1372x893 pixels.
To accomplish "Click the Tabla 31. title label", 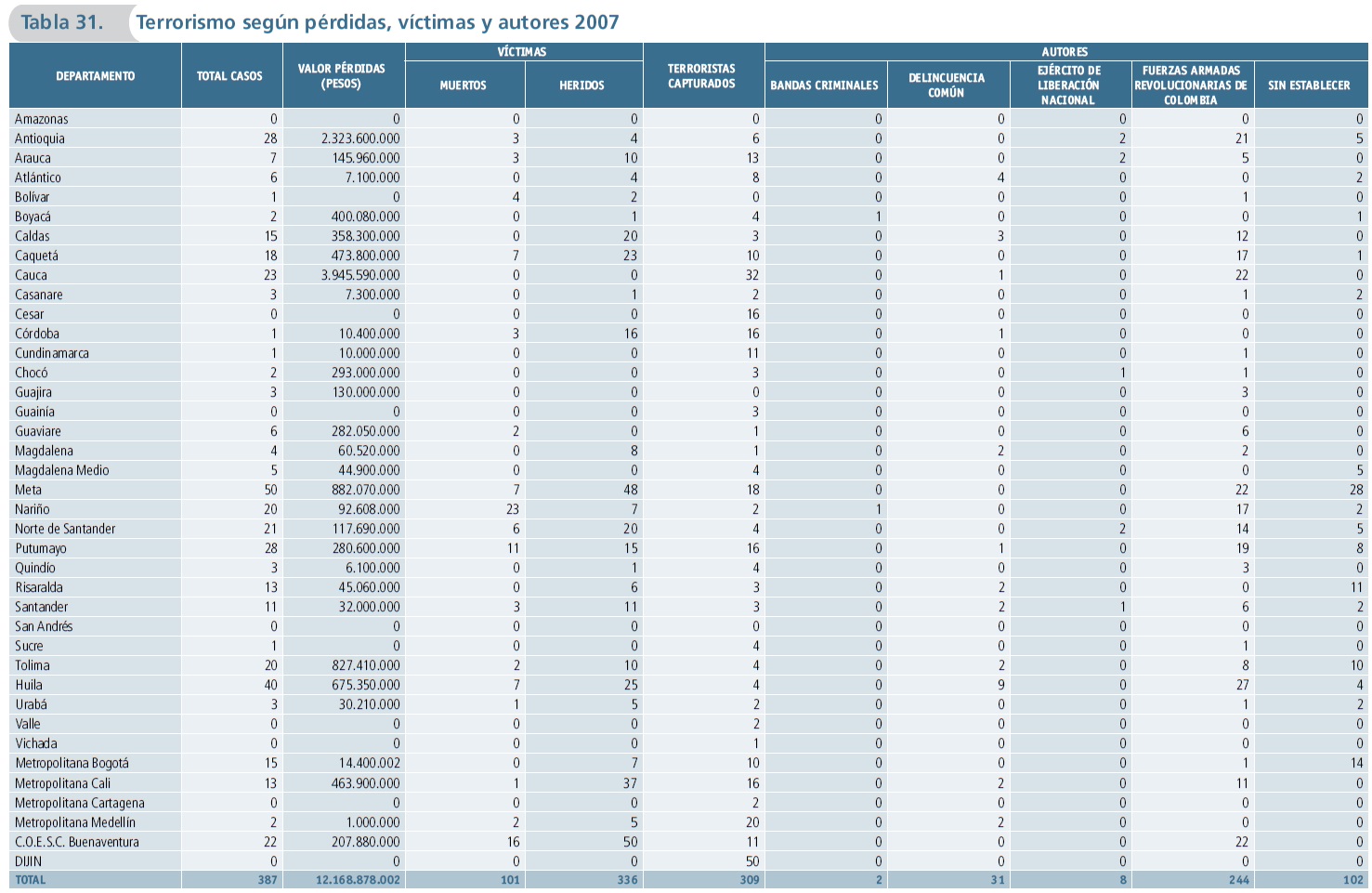I will (62, 22).
